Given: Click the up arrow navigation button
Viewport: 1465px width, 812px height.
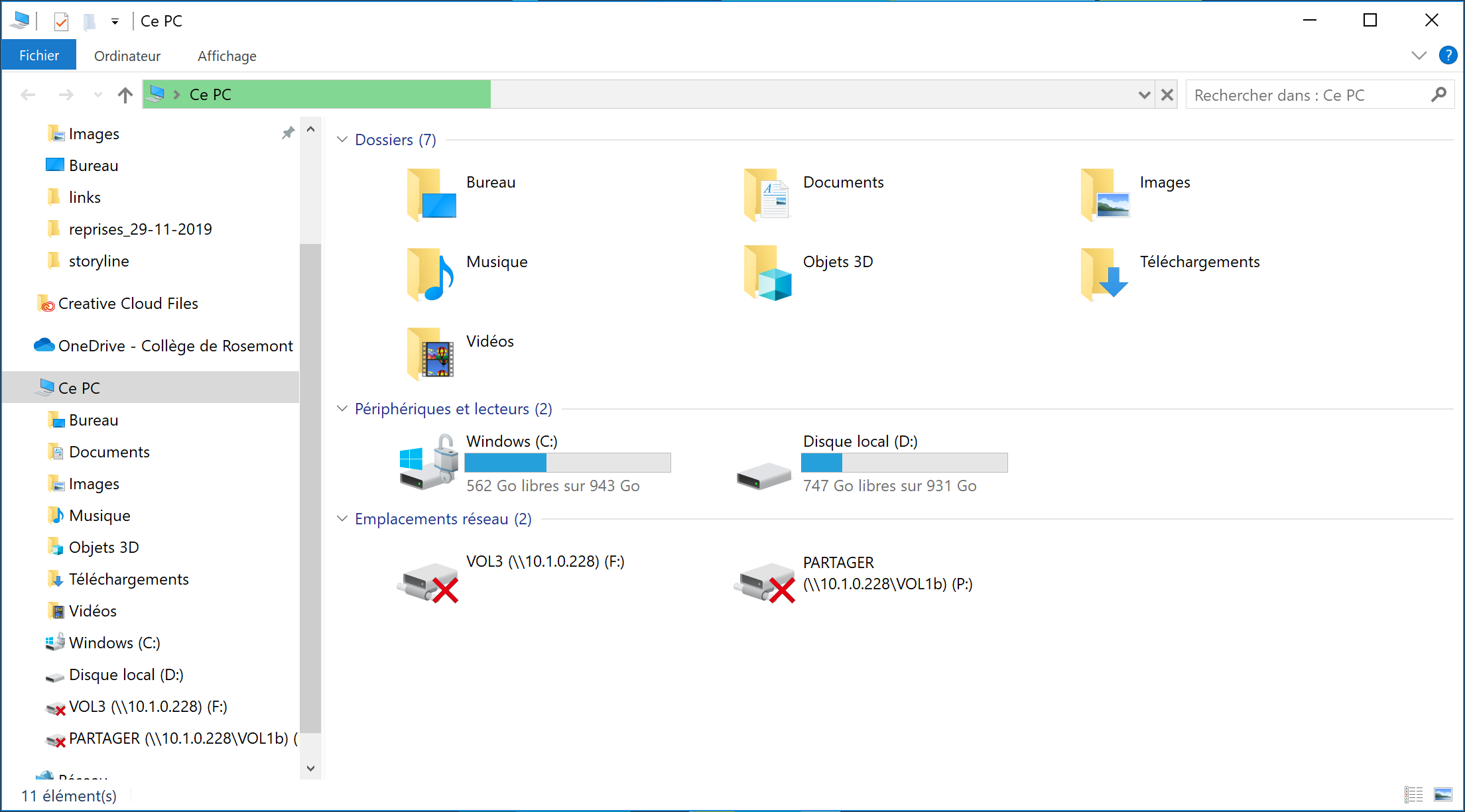Looking at the screenshot, I should 125,95.
